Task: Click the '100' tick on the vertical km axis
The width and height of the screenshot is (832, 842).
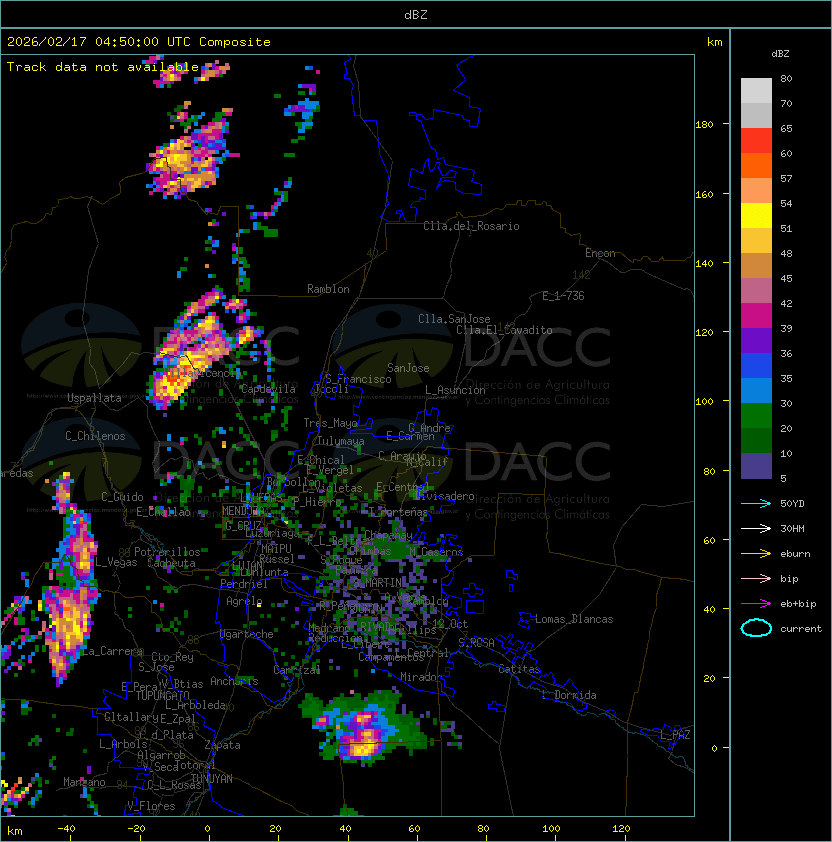Action: (704, 402)
